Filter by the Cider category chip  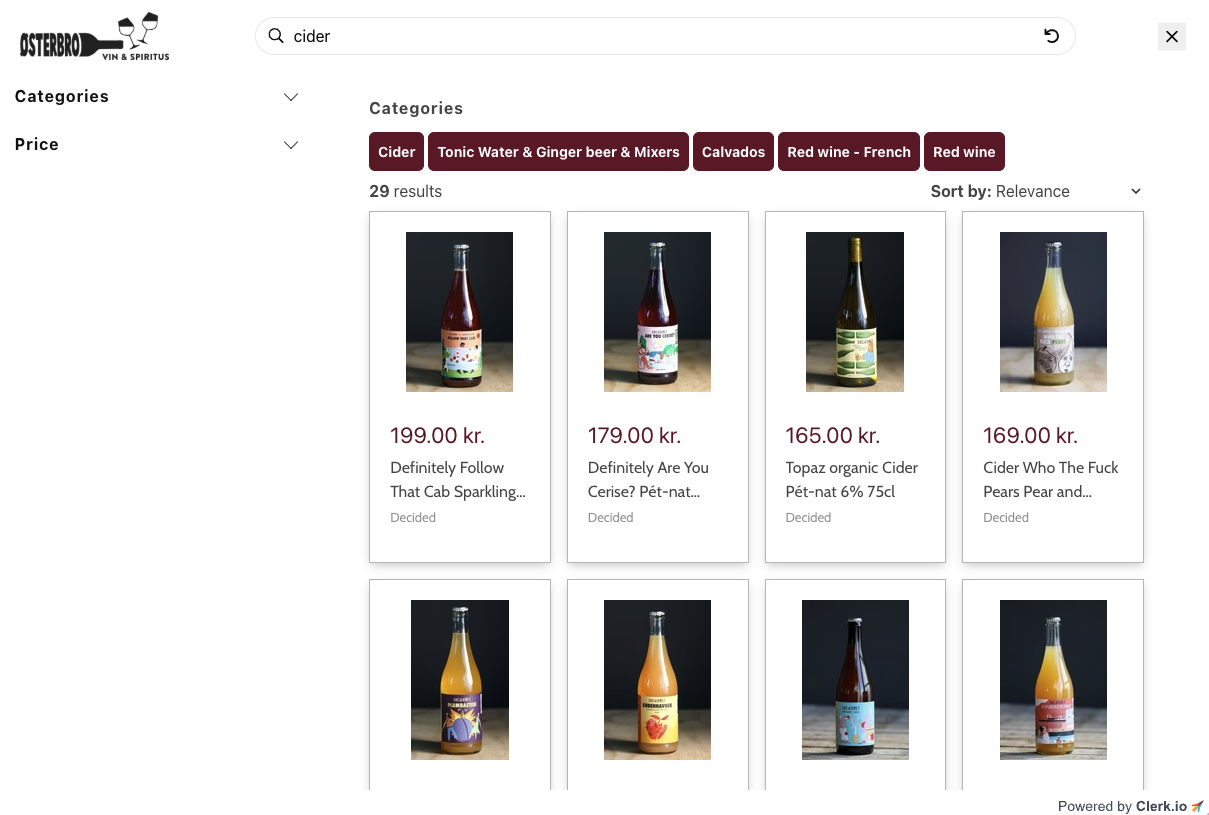coord(397,152)
